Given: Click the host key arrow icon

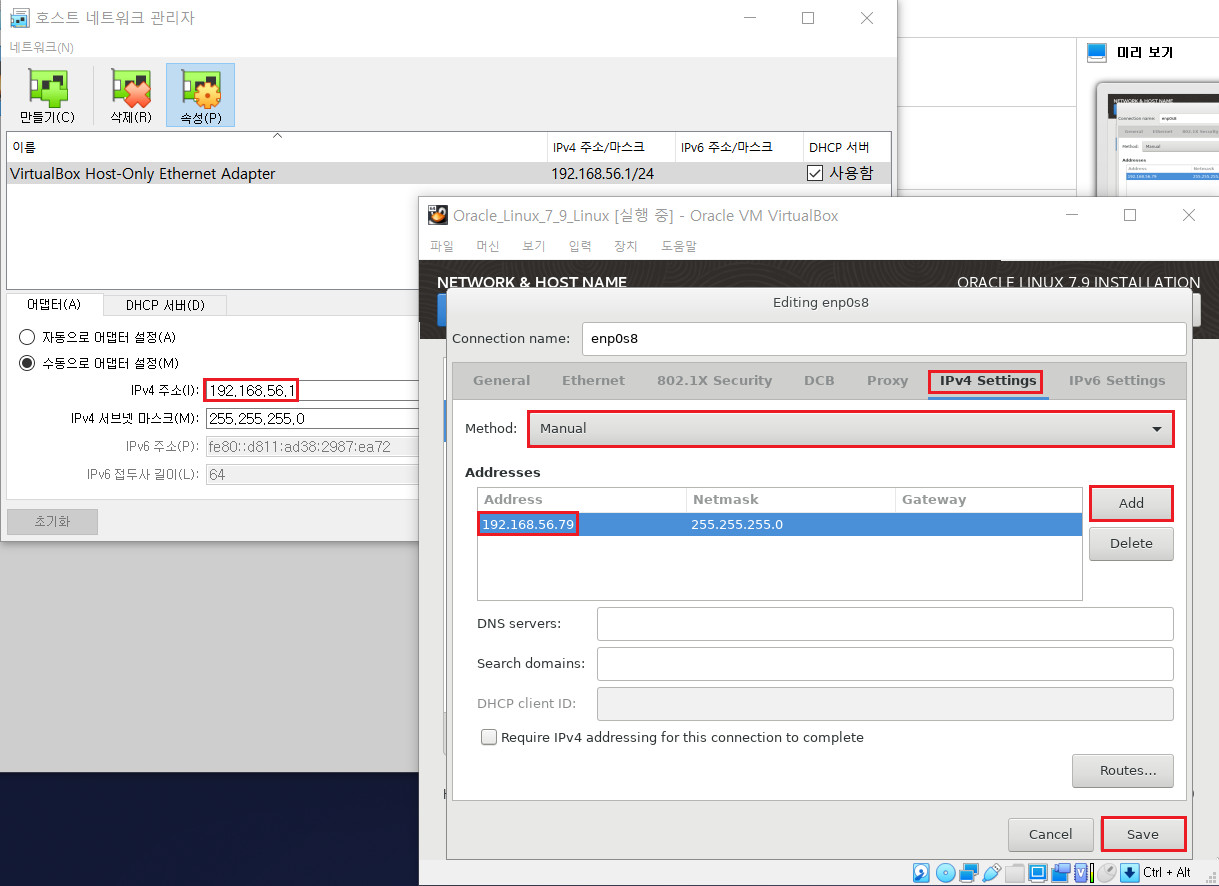Looking at the screenshot, I should click(1130, 872).
